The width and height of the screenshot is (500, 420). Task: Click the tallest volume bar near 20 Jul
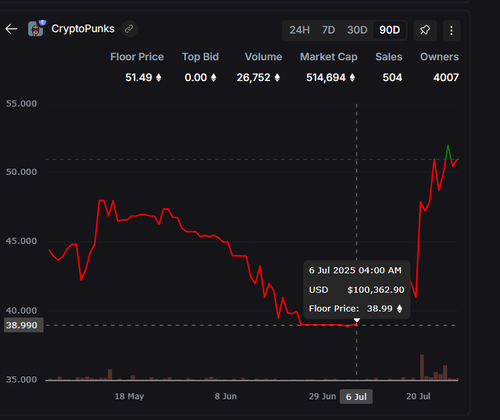pos(422,367)
